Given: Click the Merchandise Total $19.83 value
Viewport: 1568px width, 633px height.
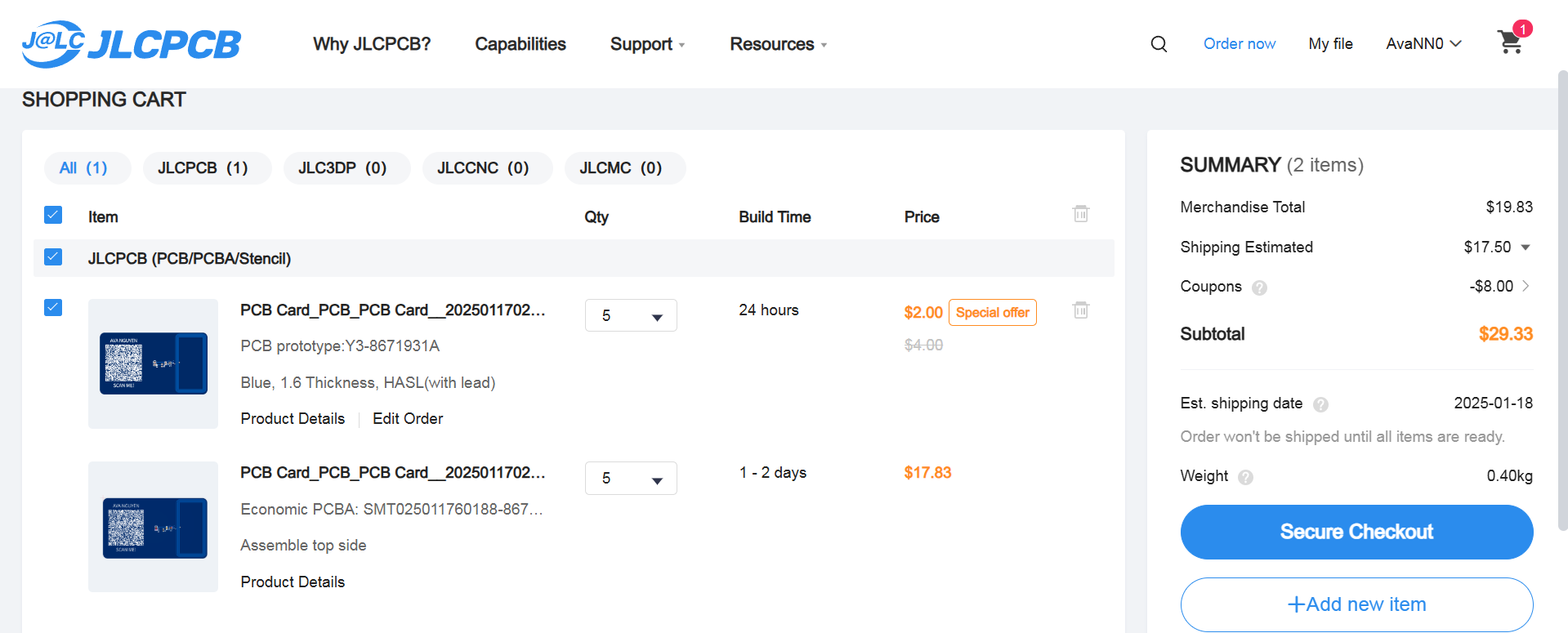Looking at the screenshot, I should pyautogui.click(x=1509, y=207).
